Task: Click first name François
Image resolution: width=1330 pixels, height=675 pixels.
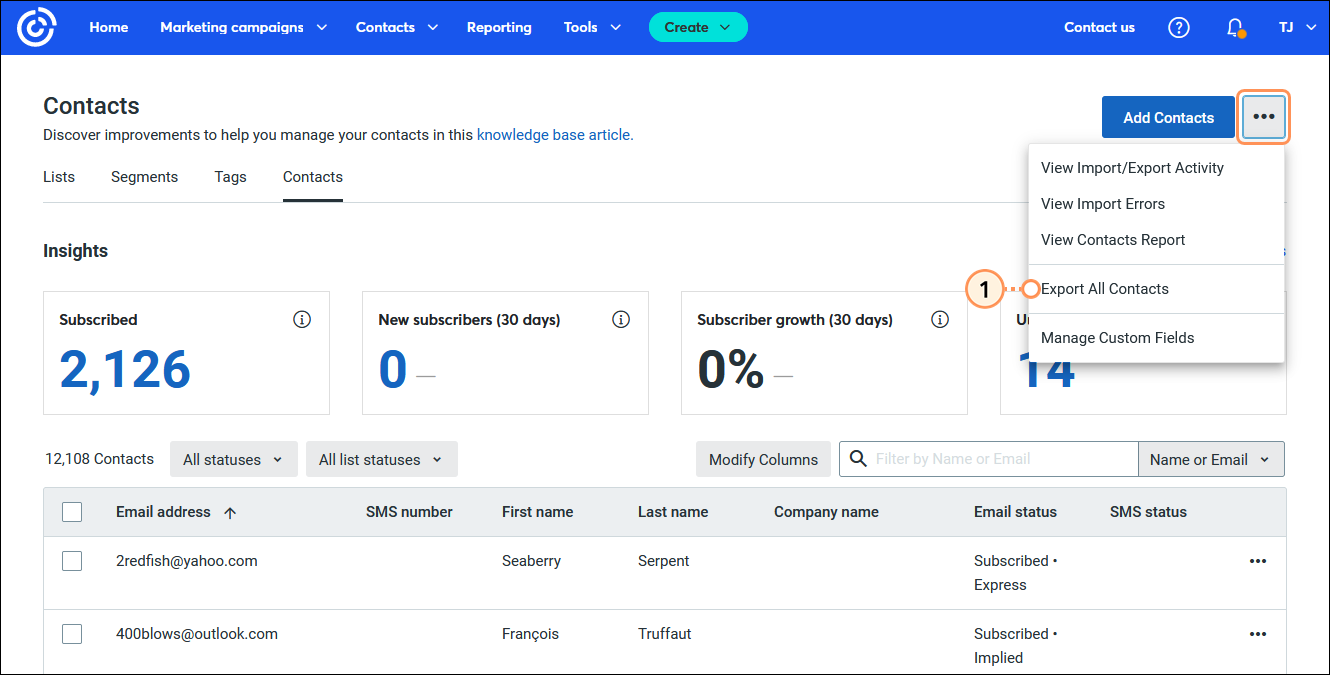Action: click(530, 634)
